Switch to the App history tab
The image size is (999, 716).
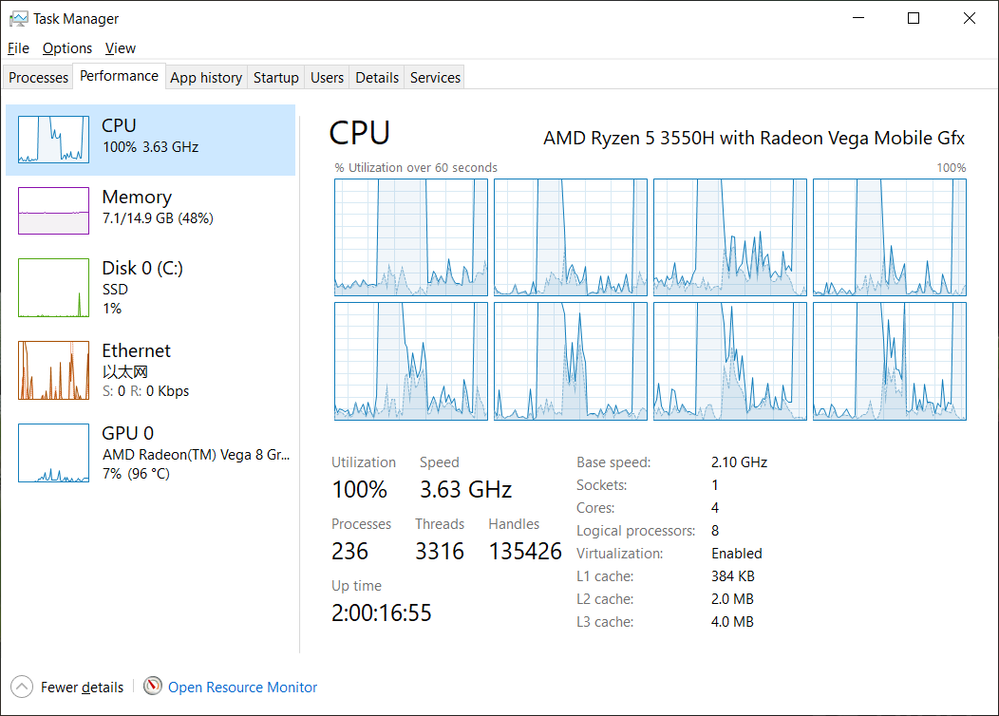(x=206, y=78)
